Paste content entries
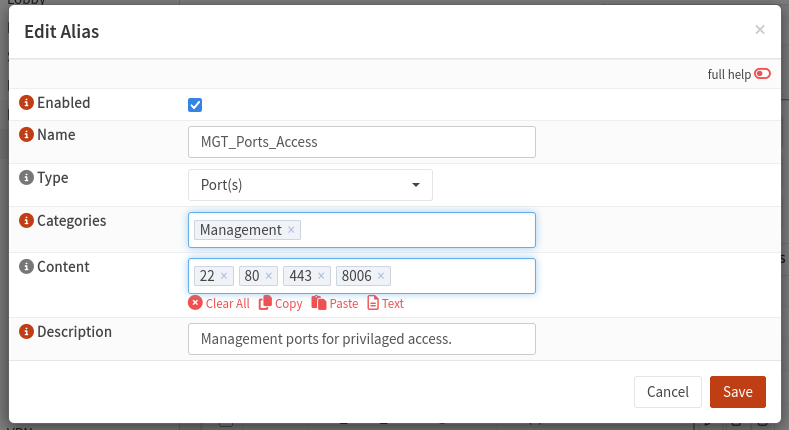Screen dimensions: 789x430 (335, 303)
